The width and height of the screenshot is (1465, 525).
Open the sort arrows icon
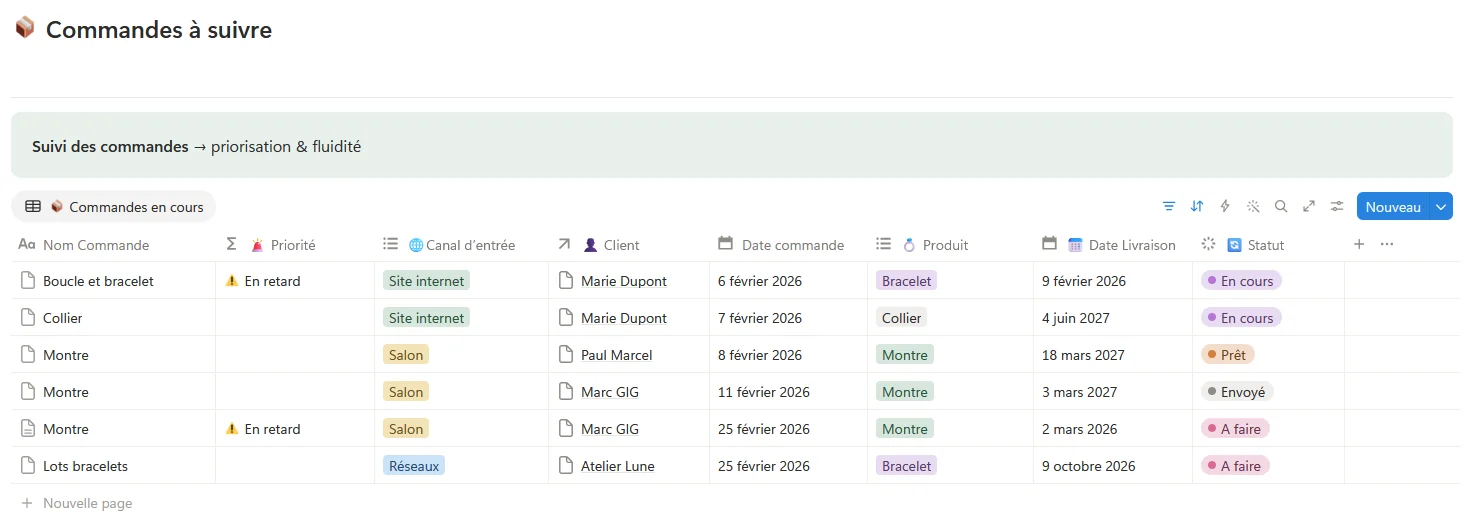[x=1197, y=206]
